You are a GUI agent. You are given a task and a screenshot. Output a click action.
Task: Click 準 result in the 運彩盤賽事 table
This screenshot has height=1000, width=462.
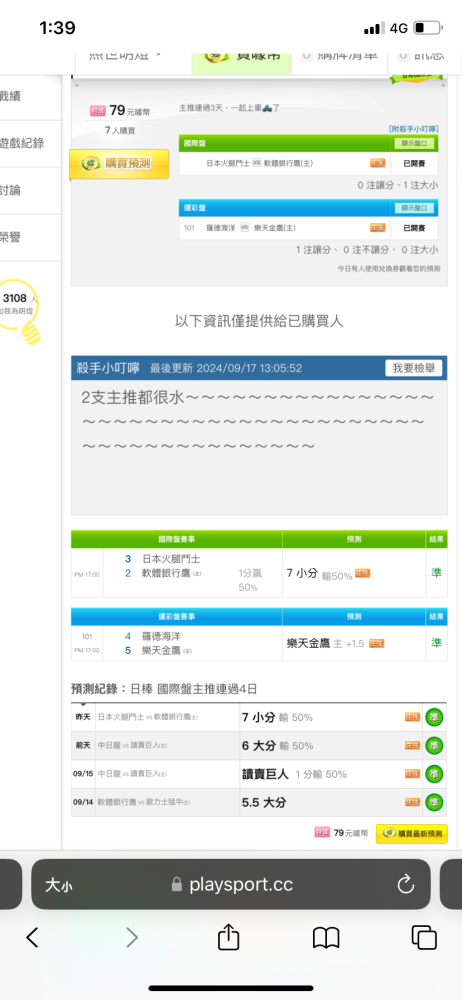[436, 643]
